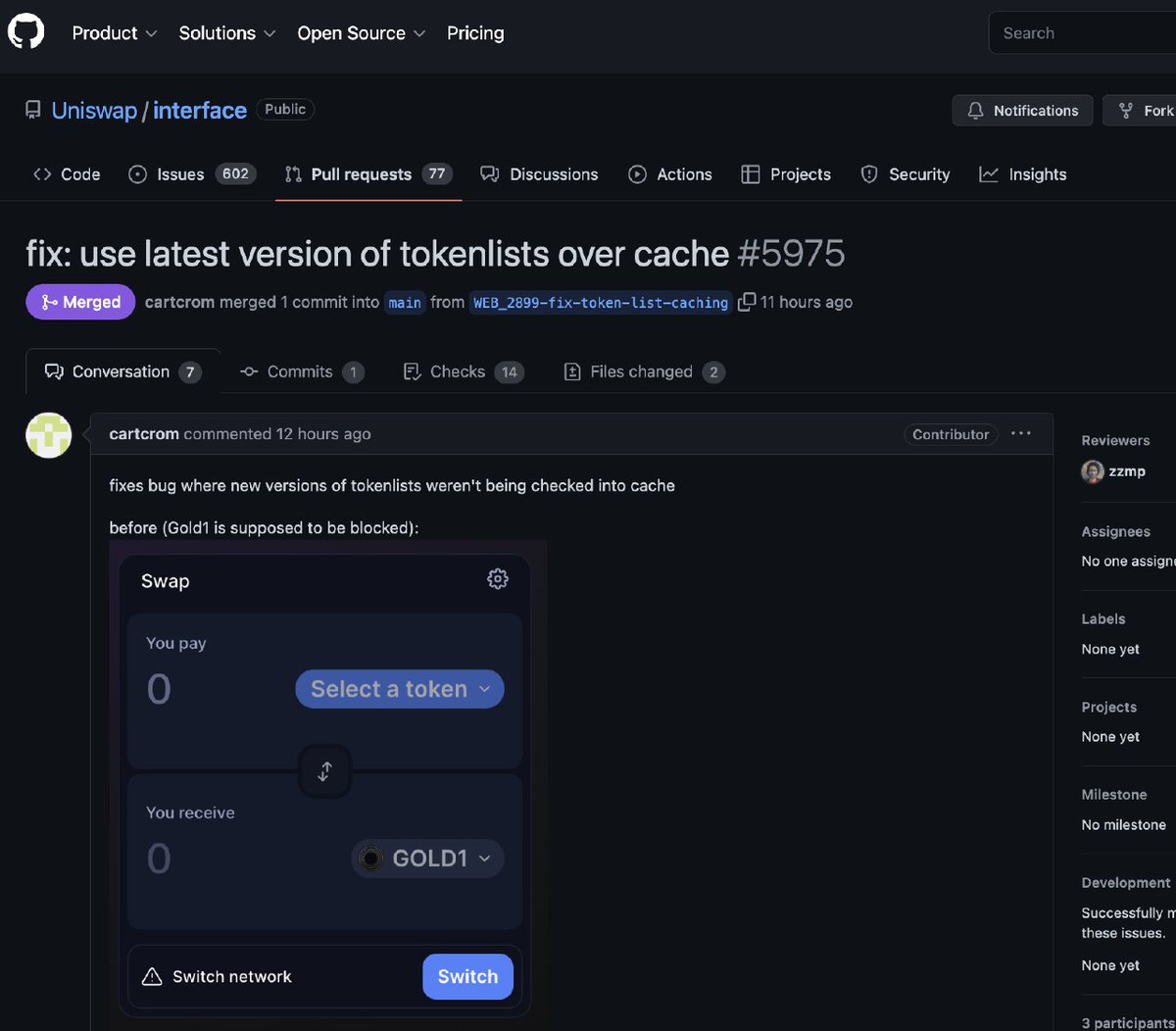
Task: Open the Pricing page link
Action: 475,33
